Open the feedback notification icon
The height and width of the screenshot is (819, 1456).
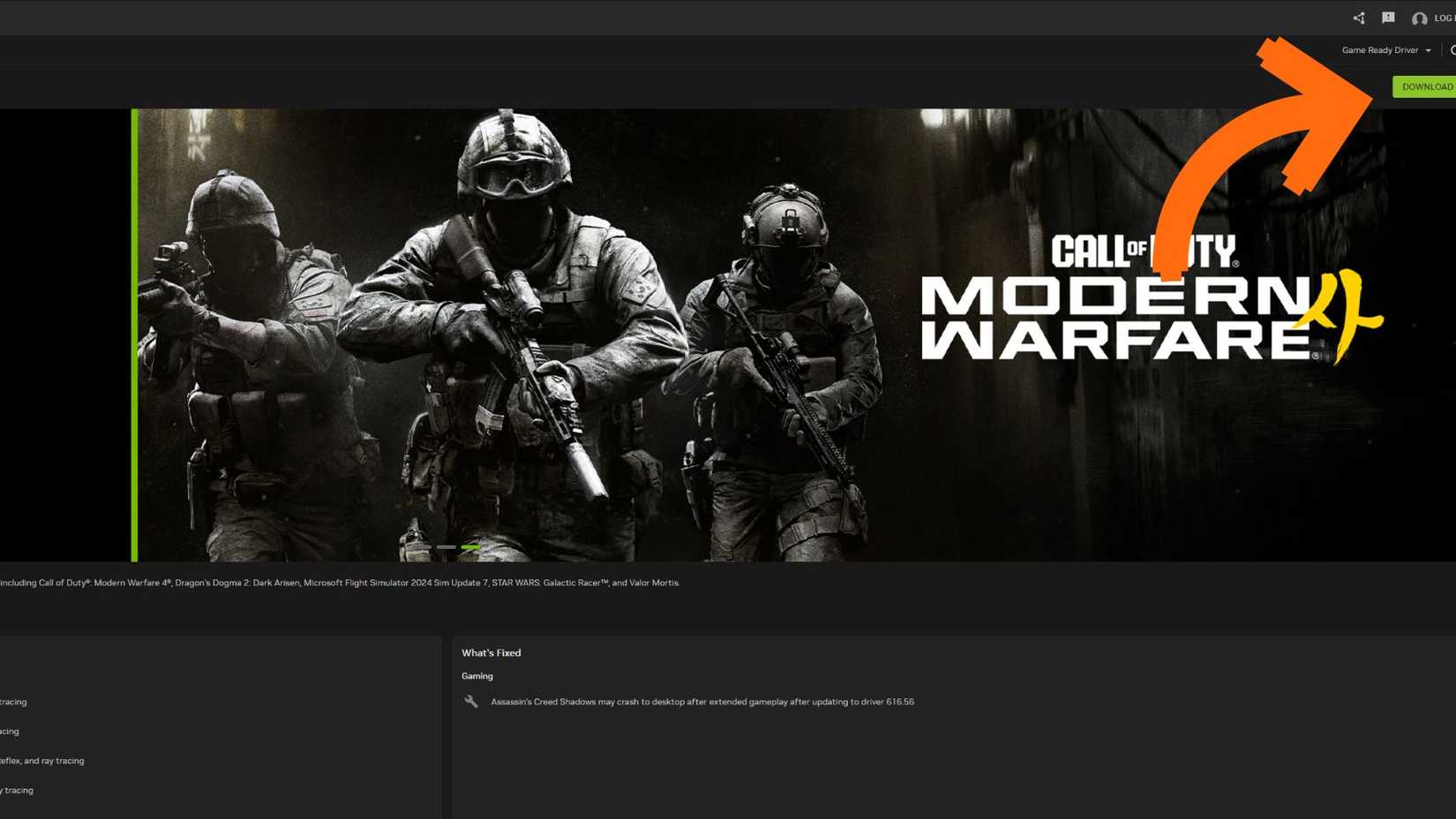(1388, 18)
